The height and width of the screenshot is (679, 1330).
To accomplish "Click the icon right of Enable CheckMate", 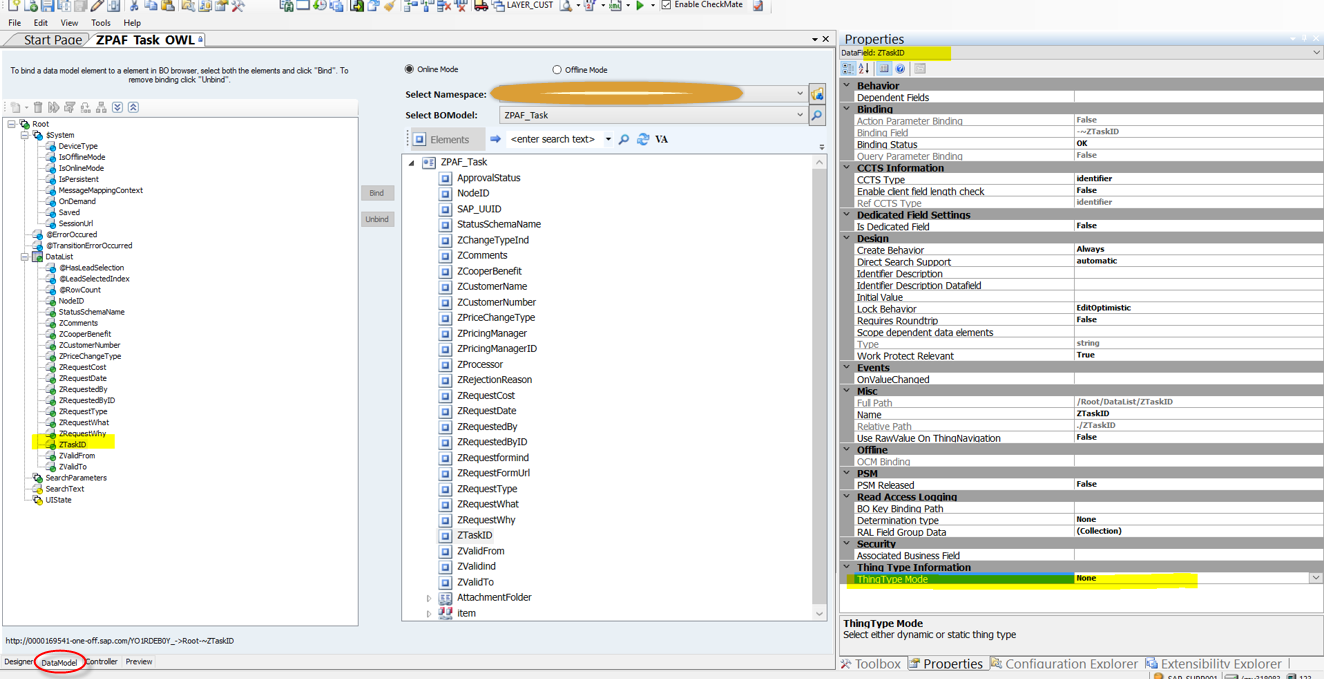I will [758, 6].
